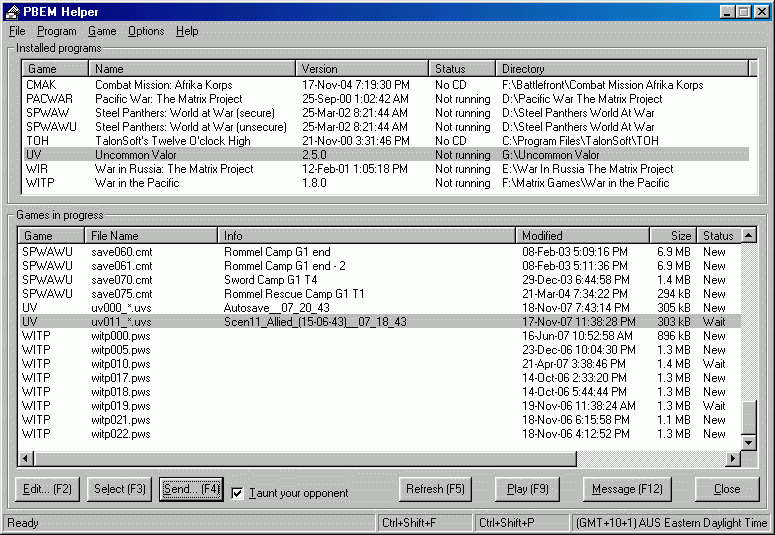Select Steel Panthers: World at War (secure)

click(x=387, y=113)
